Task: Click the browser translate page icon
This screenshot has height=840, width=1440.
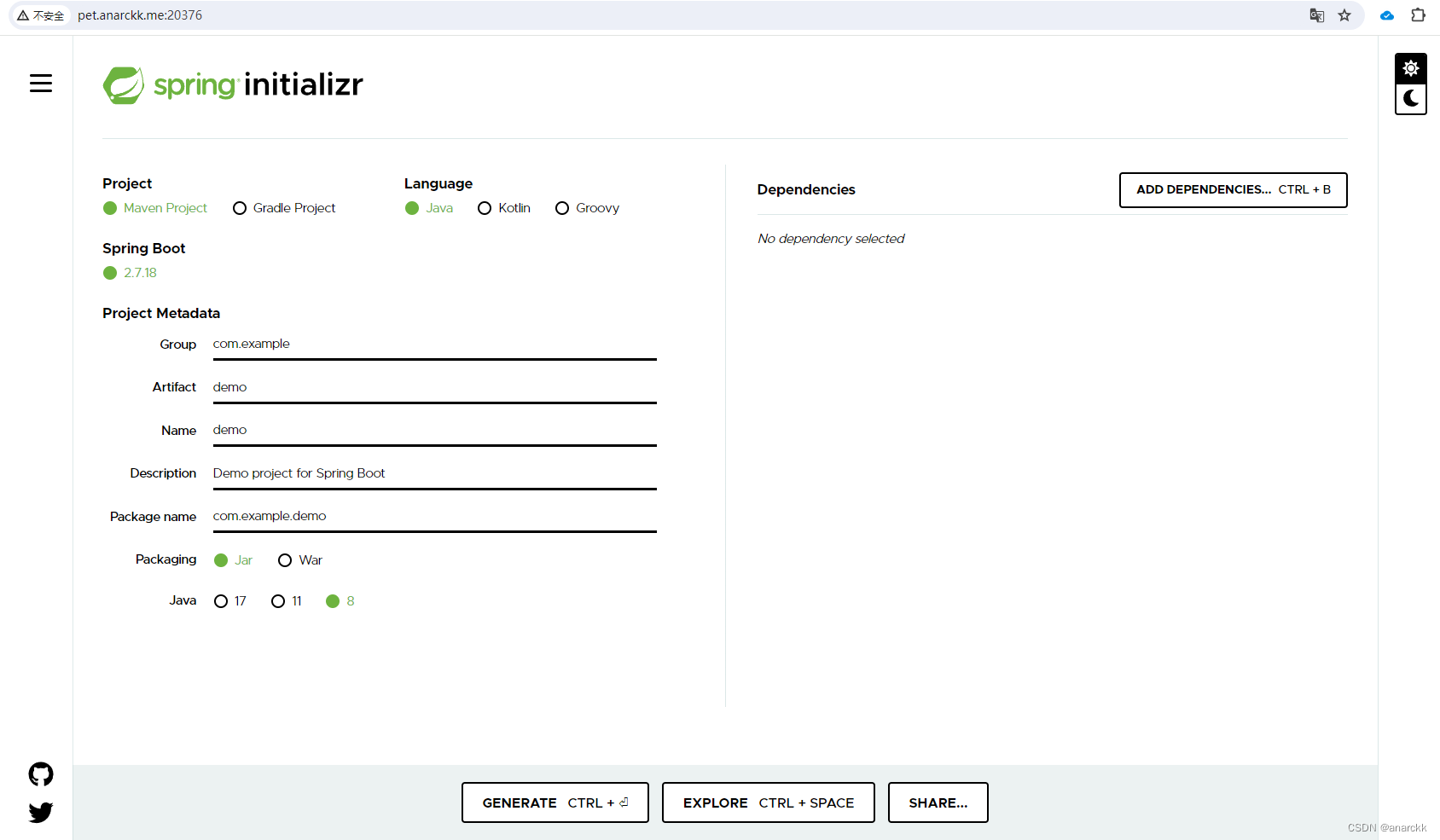Action: coord(1317,15)
